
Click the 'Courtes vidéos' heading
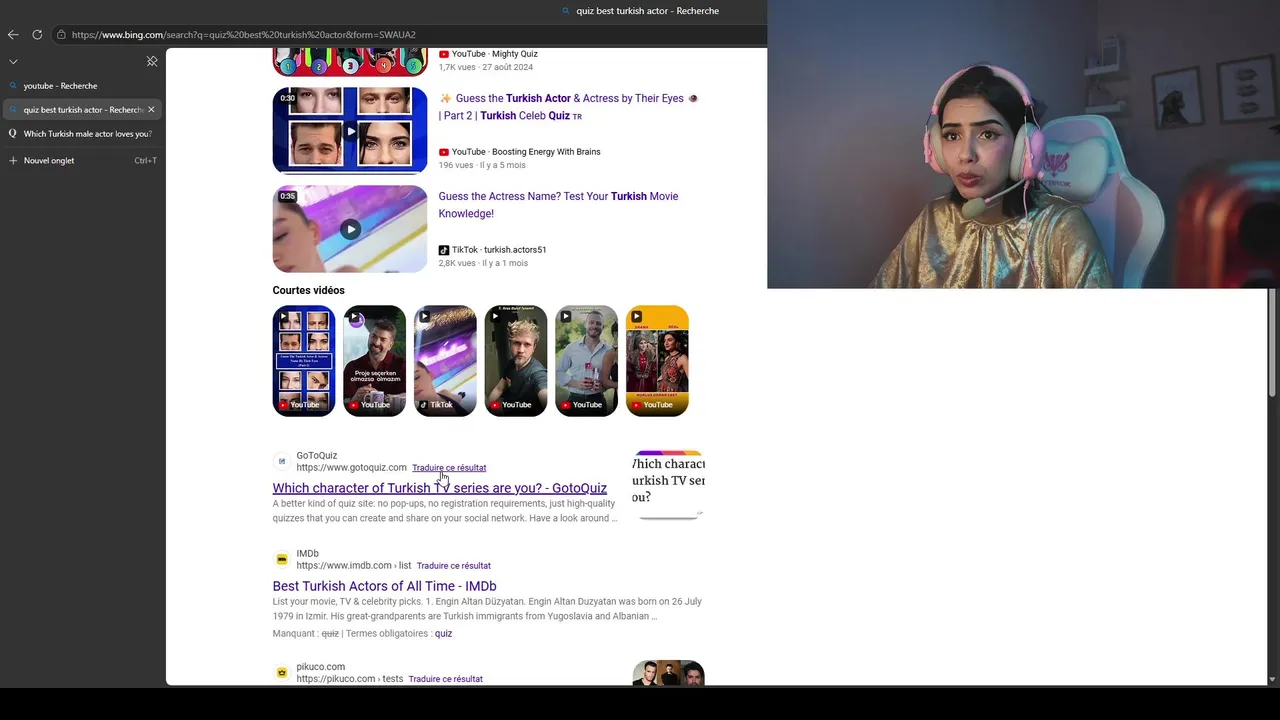pyautogui.click(x=308, y=290)
